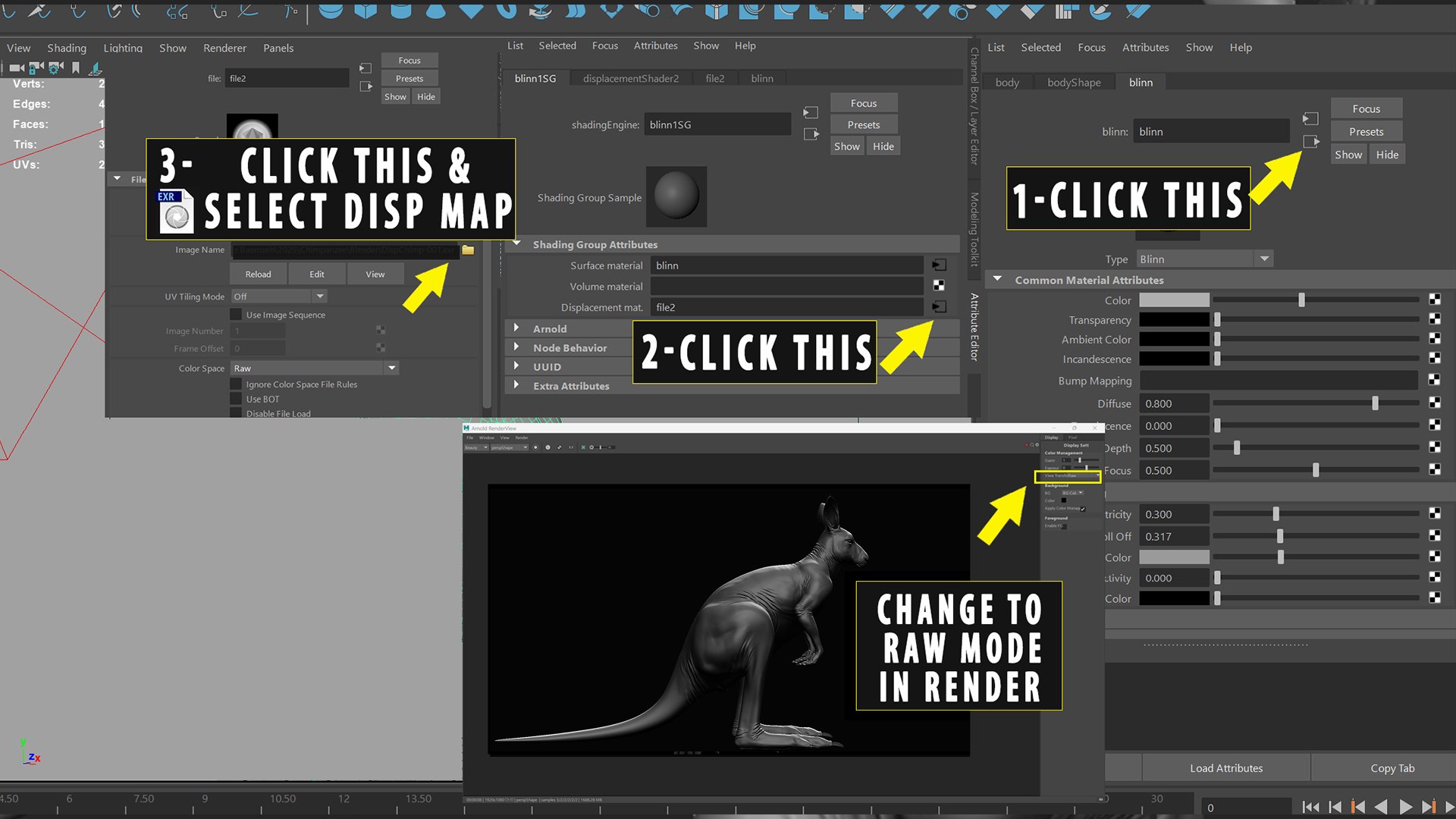Open the UV Tiling Mode dropdown

[x=279, y=297]
